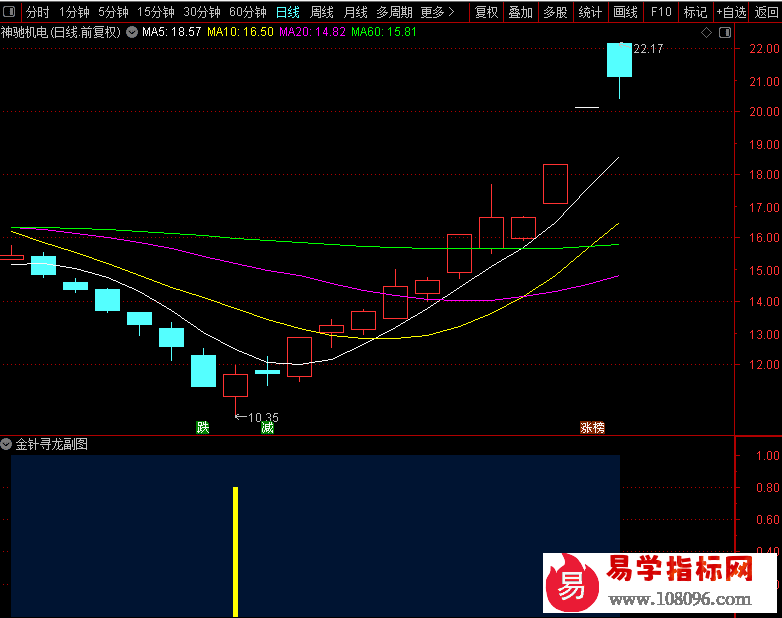
Task: Open the 画线 drawing tools
Action: pyautogui.click(x=625, y=12)
